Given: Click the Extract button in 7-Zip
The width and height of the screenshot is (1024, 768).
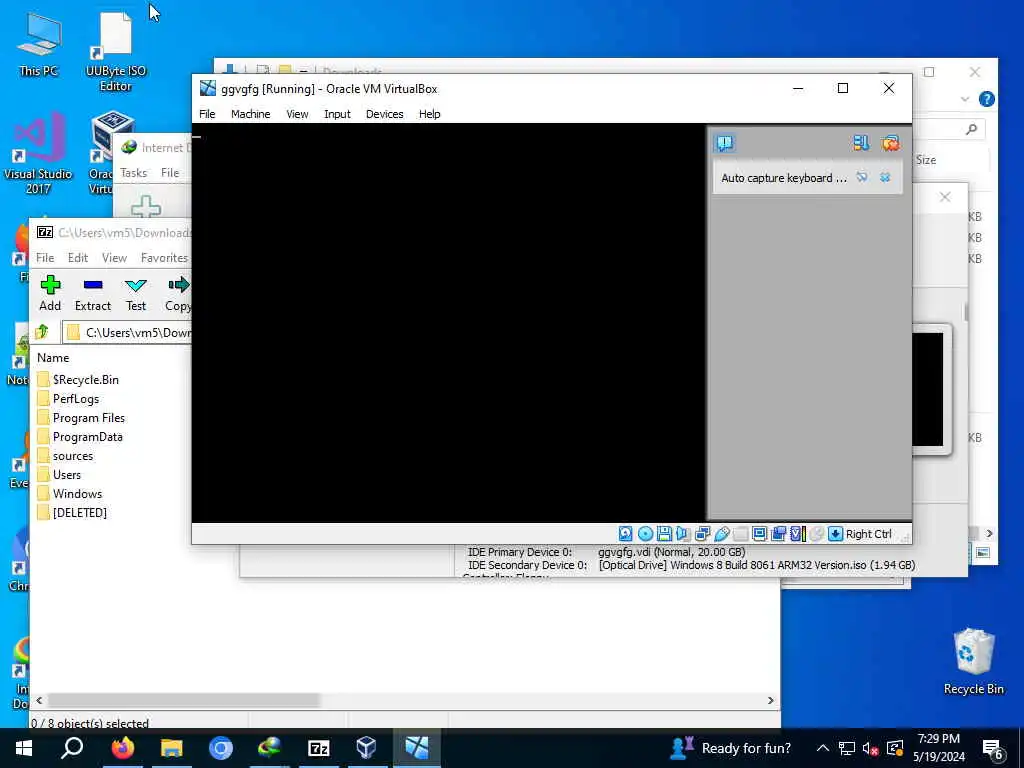Looking at the screenshot, I should coord(93,293).
